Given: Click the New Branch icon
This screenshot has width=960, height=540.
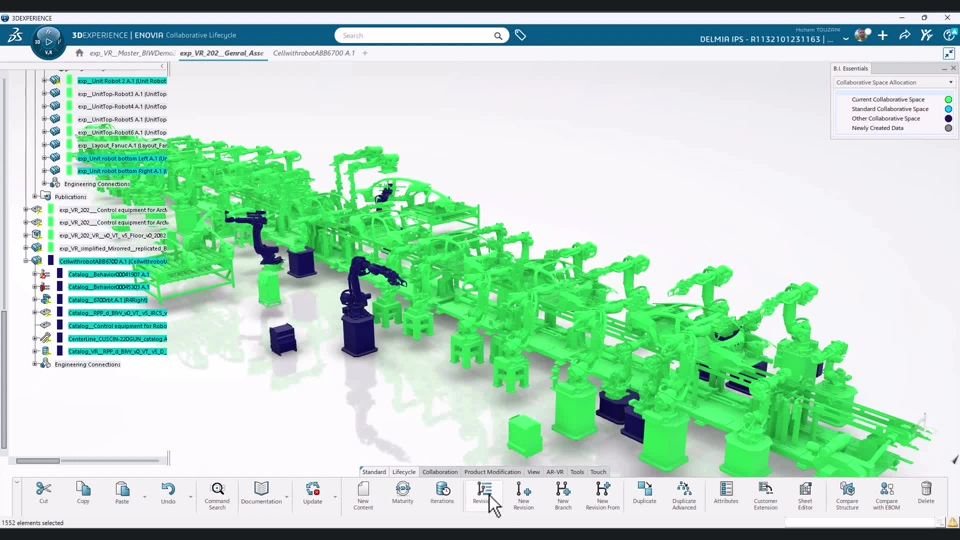Looking at the screenshot, I should pyautogui.click(x=563, y=489).
